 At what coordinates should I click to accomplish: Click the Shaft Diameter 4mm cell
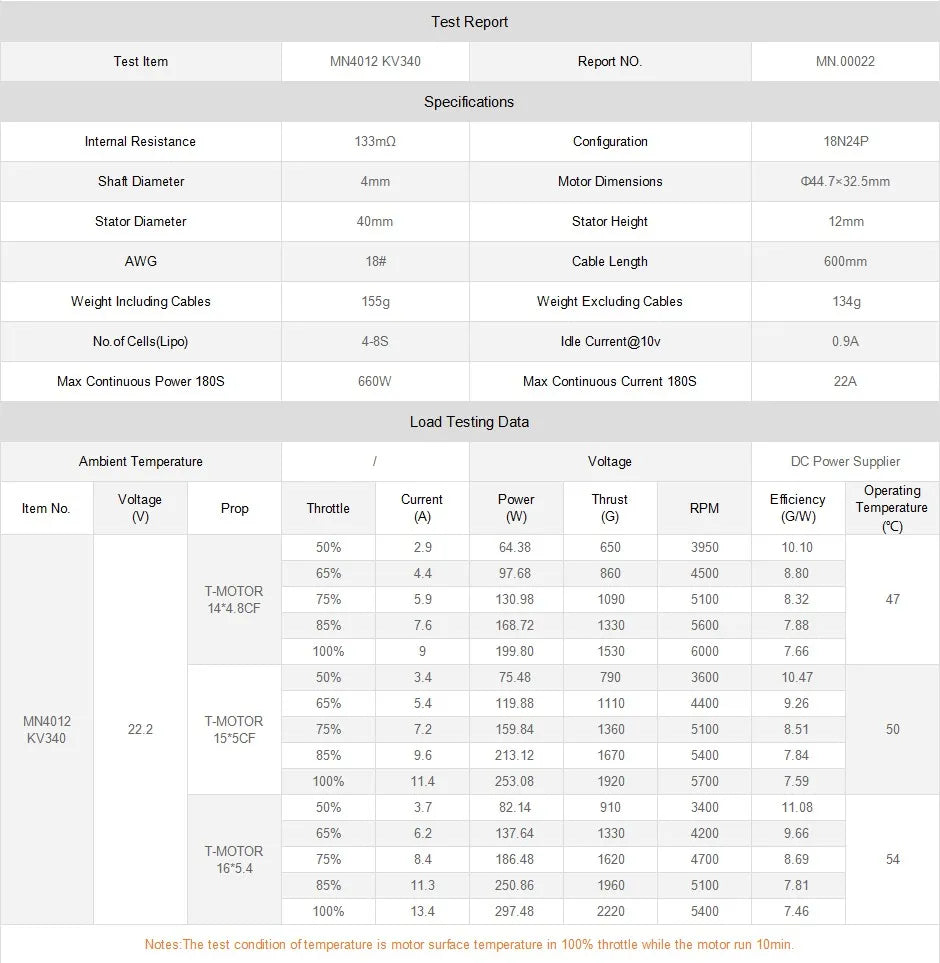(375, 181)
